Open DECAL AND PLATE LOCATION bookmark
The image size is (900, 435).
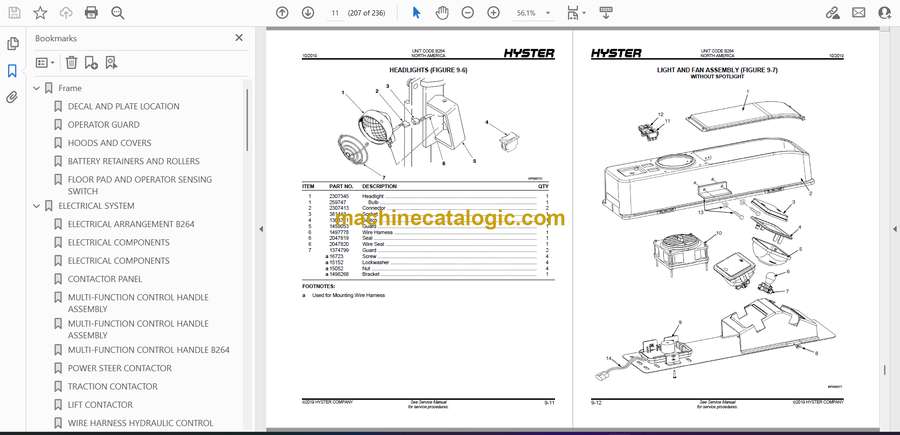click(123, 106)
